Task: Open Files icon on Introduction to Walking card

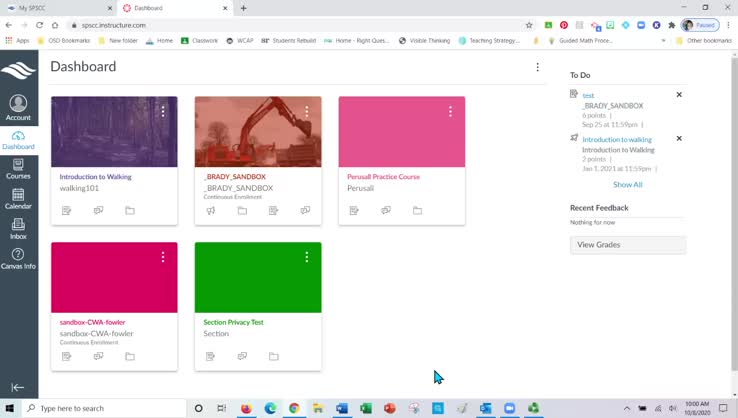Action: [130, 210]
